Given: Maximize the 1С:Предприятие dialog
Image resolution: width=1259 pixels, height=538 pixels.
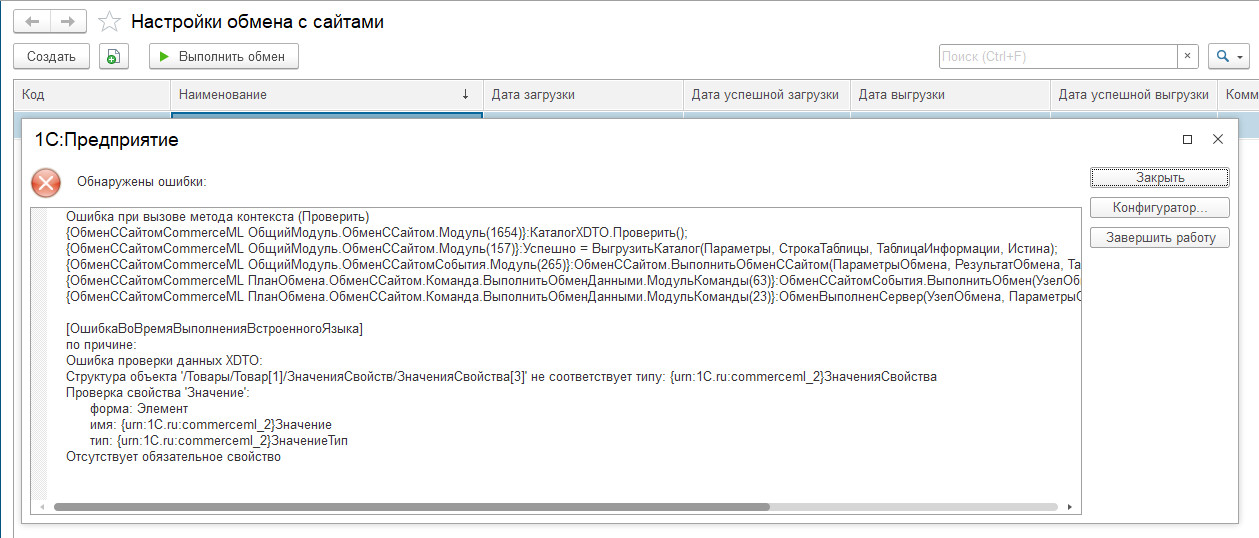Looking at the screenshot, I should point(1187,140).
